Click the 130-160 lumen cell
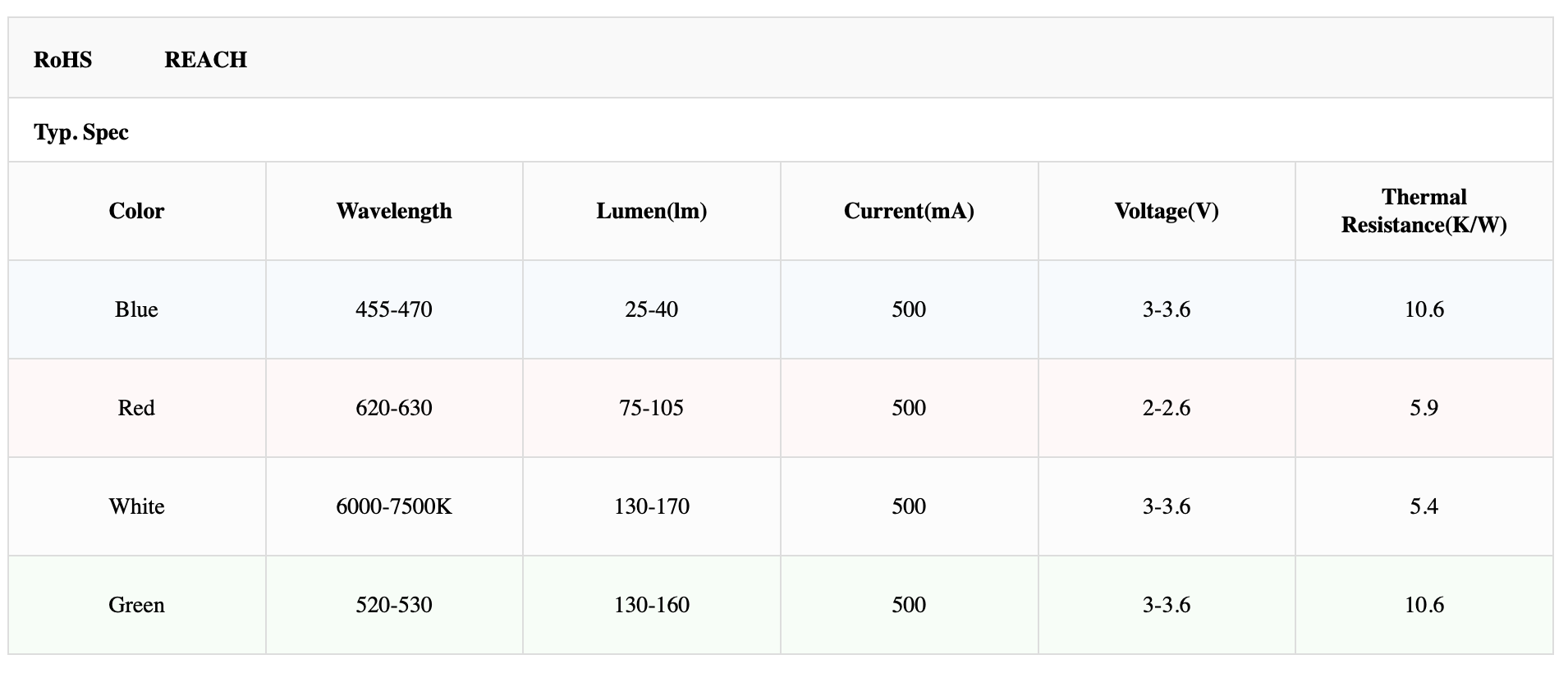The image size is (1568, 673). pos(652,605)
